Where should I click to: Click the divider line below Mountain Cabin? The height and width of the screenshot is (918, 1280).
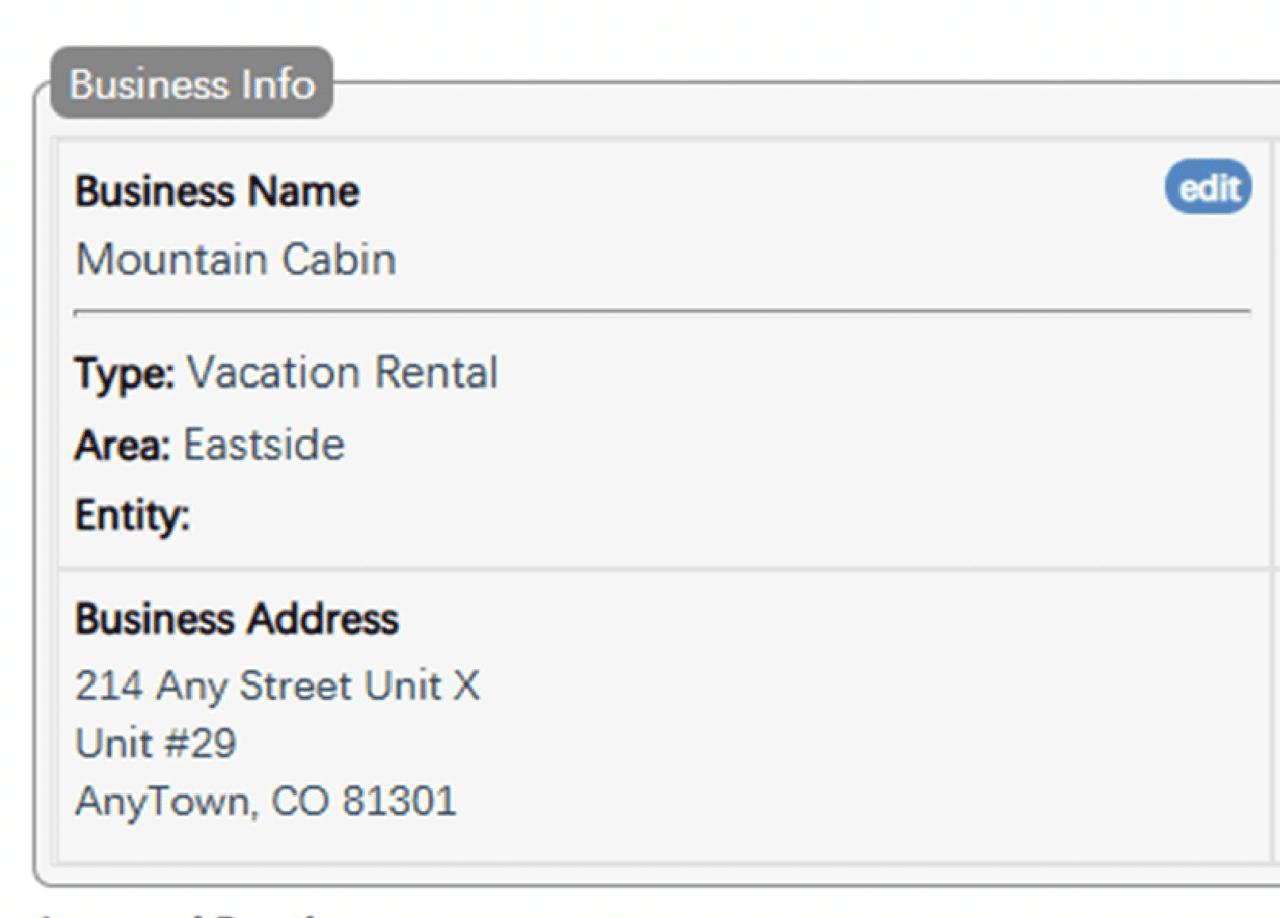point(662,312)
